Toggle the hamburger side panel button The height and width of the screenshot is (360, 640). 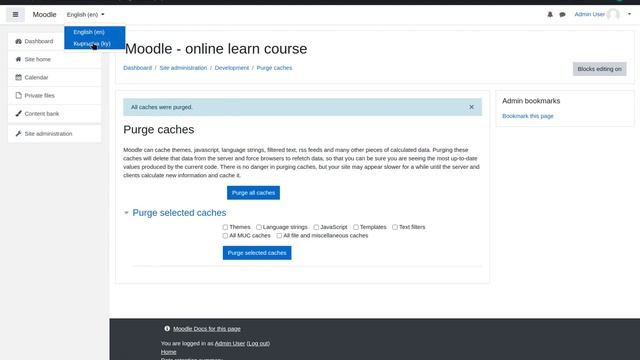pyautogui.click(x=15, y=15)
